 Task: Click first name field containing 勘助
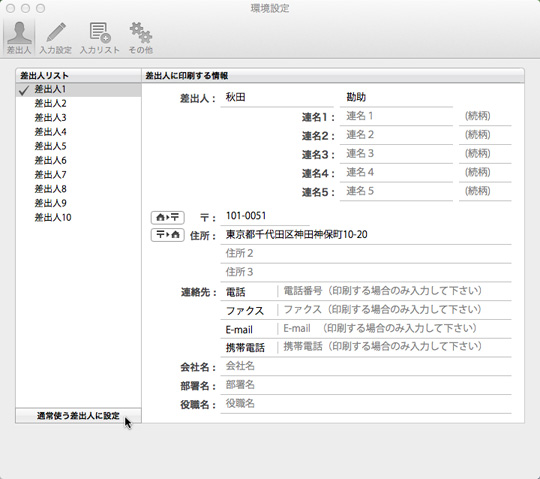click(x=396, y=98)
